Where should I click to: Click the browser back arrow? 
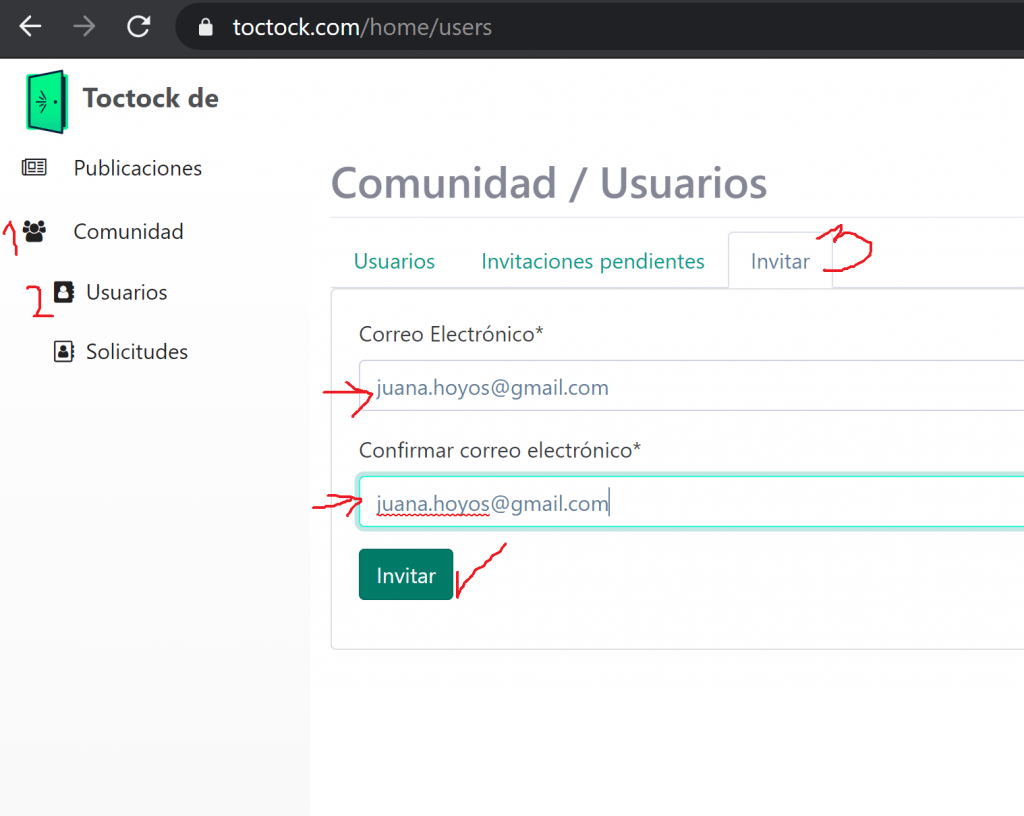pyautogui.click(x=31, y=27)
